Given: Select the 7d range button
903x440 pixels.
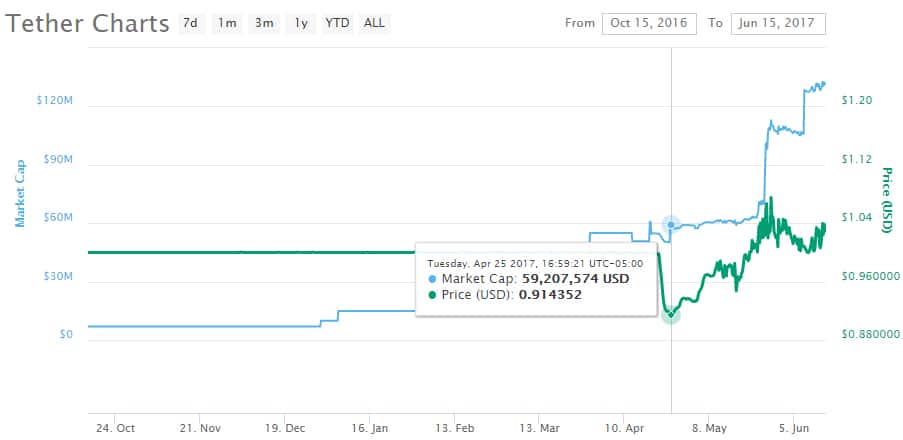Looking at the screenshot, I should pos(189,23).
